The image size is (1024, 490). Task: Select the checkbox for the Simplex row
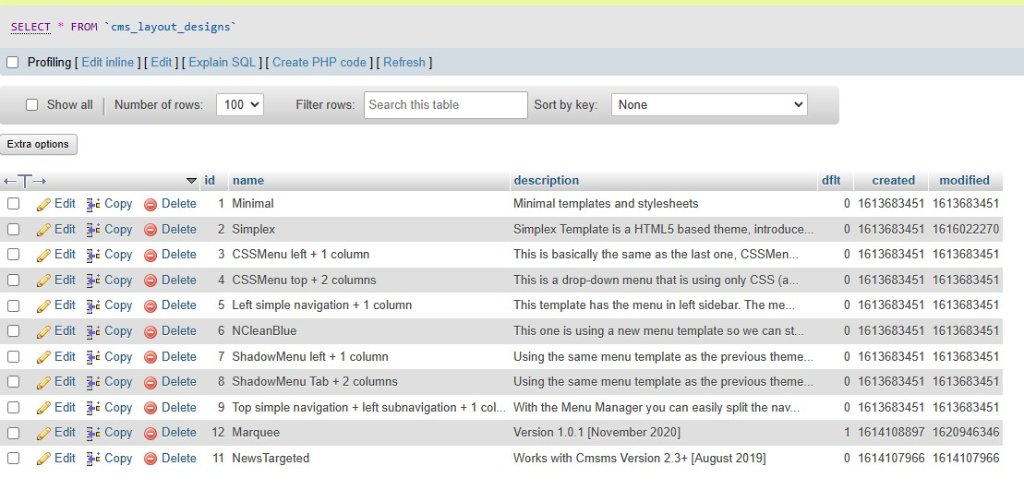pyautogui.click(x=14, y=229)
